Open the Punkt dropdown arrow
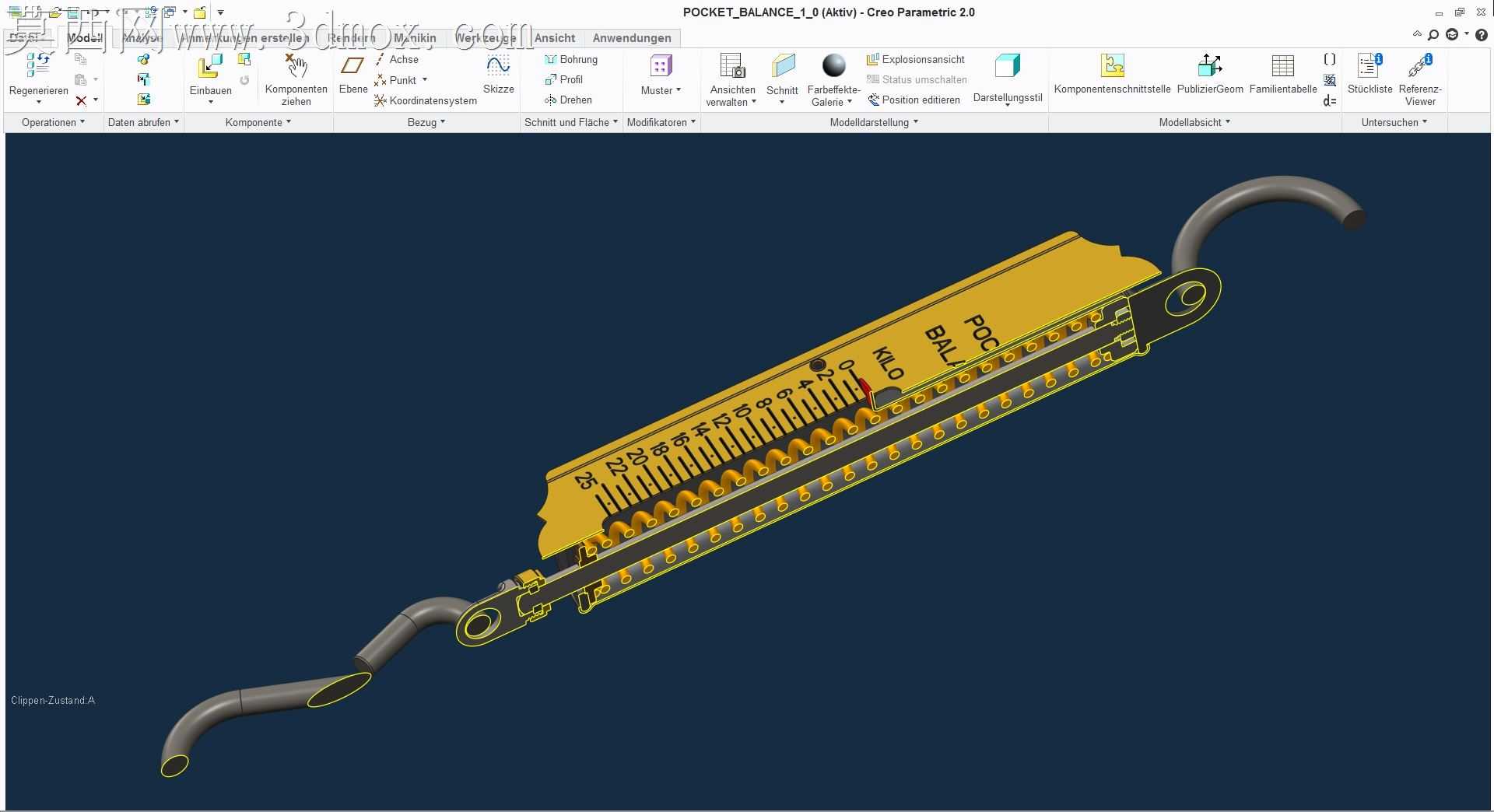The height and width of the screenshot is (812, 1494). [x=425, y=80]
